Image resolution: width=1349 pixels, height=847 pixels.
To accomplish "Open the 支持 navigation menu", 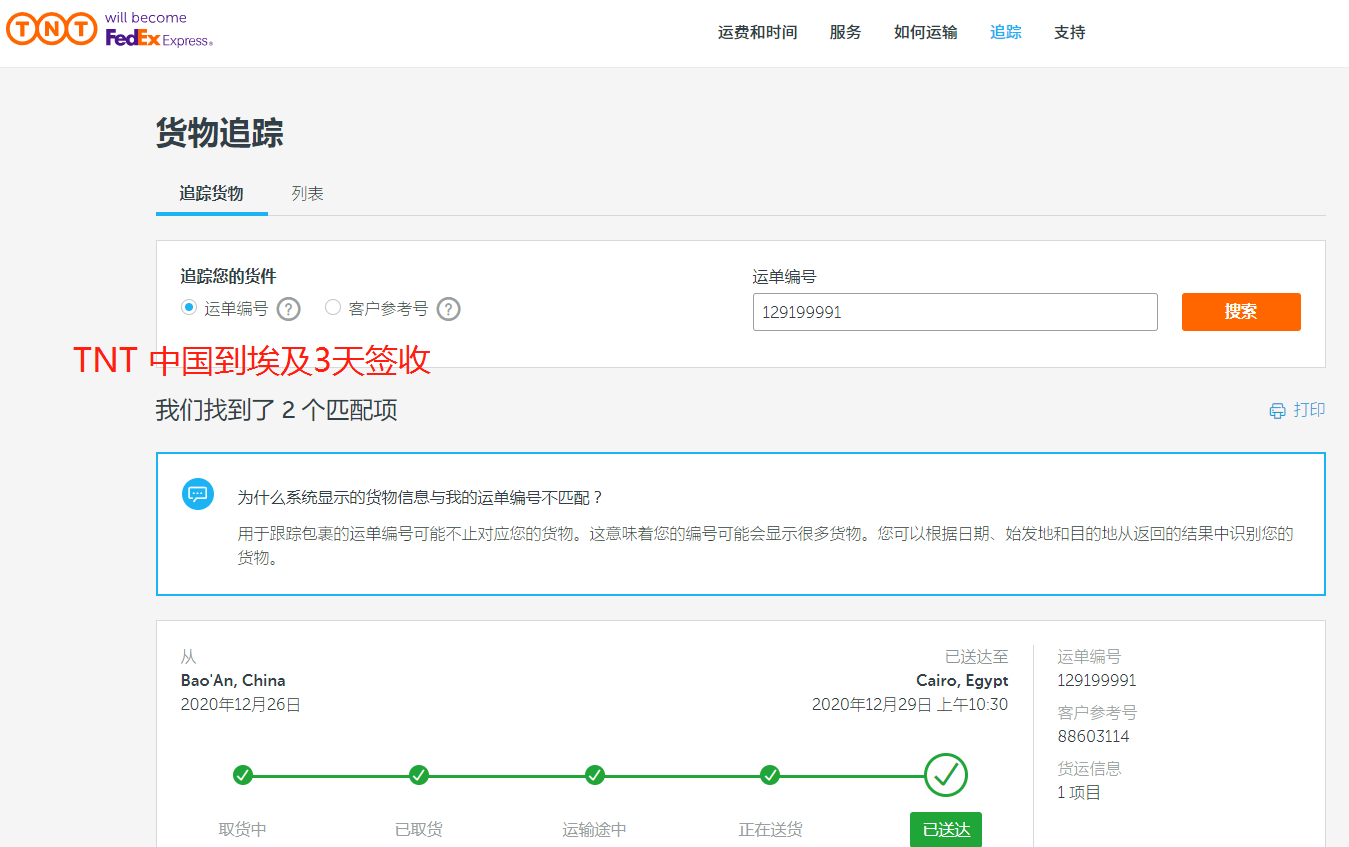I will point(1069,33).
